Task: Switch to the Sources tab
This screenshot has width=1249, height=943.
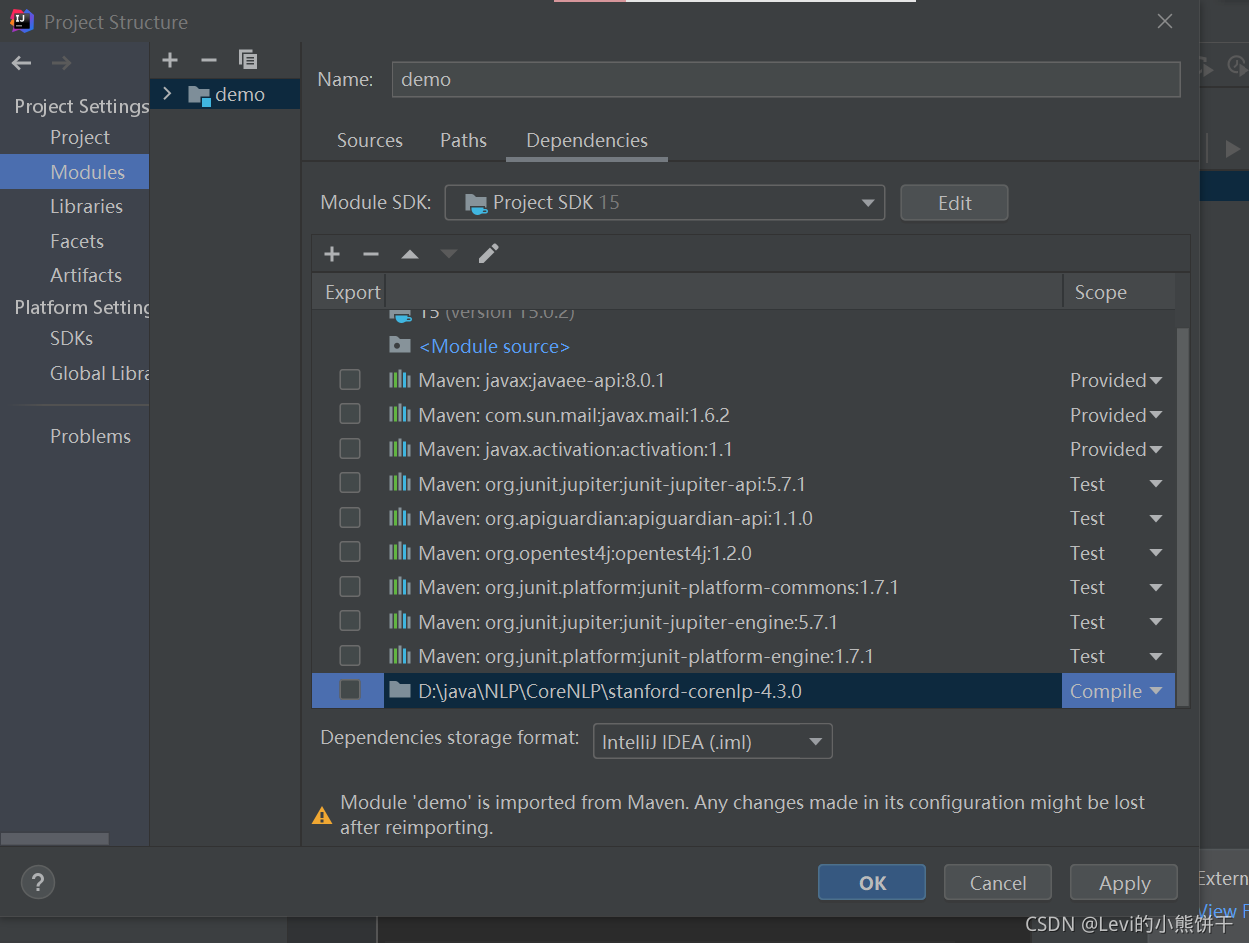Action: tap(370, 141)
